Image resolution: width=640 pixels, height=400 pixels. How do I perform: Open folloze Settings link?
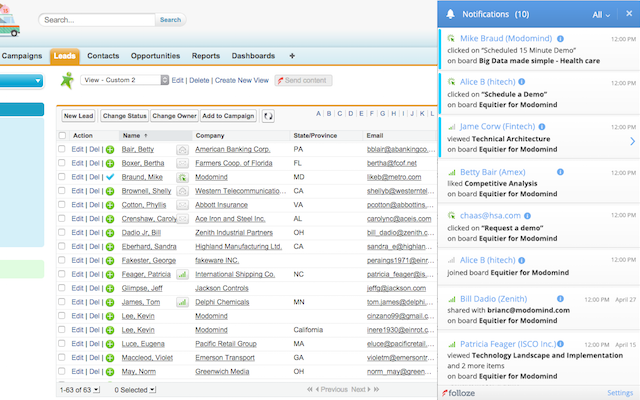(620, 393)
